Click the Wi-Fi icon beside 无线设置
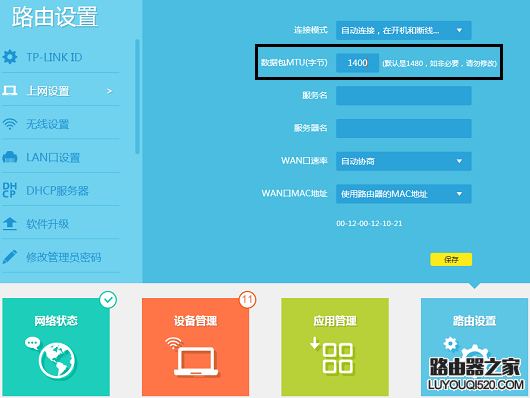The height and width of the screenshot is (398, 530). pyautogui.click(x=10, y=124)
